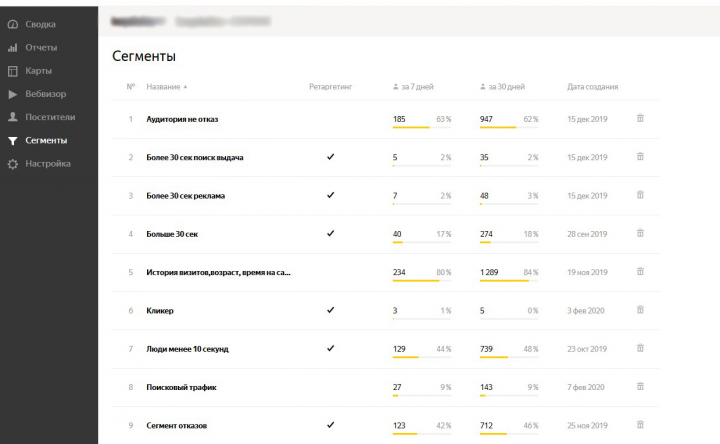The height and width of the screenshot is (444, 720).
Task: Toggle retargeting checkmark for Кликер segment
Action: click(330, 310)
